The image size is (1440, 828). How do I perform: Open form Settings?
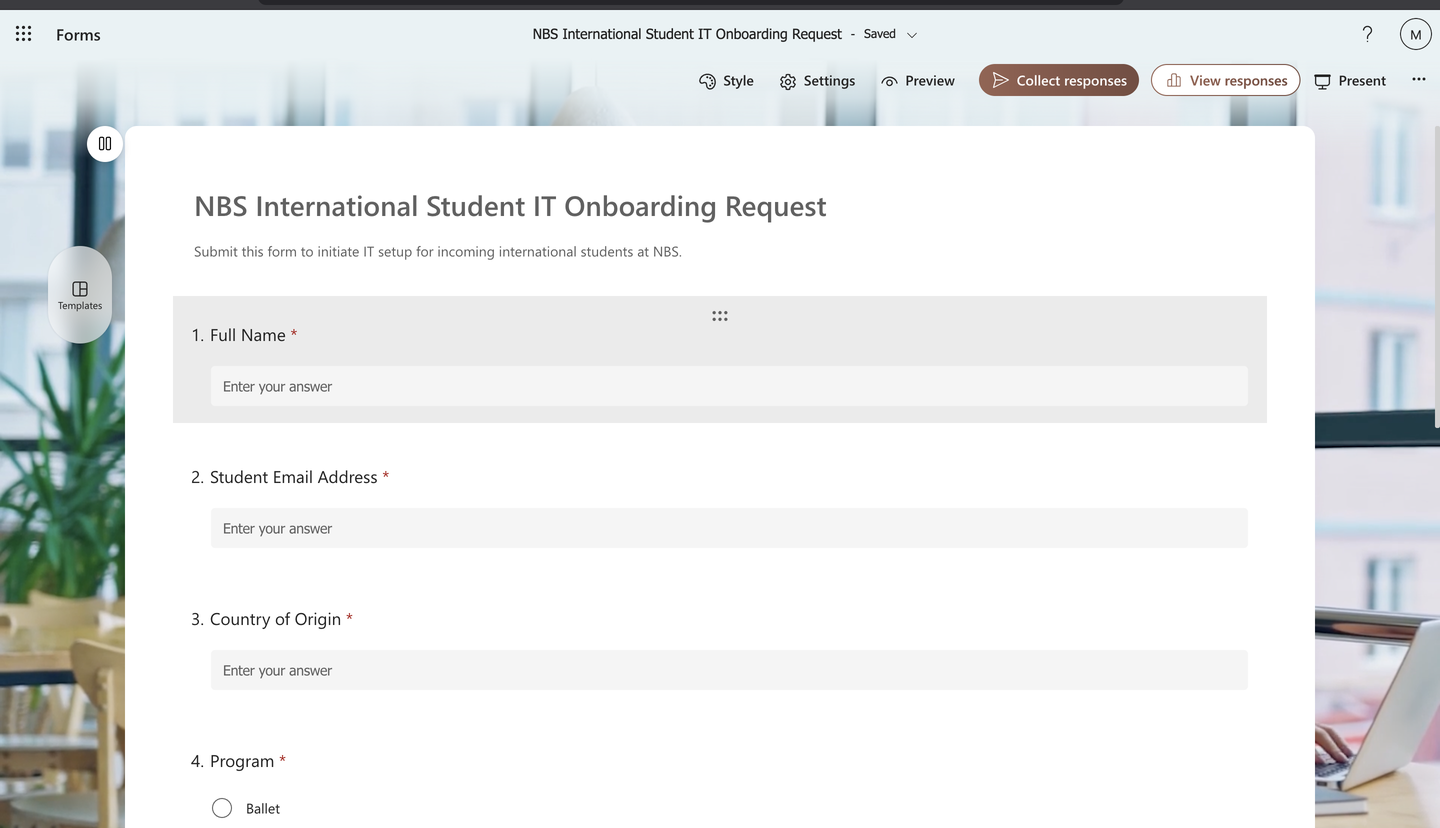click(x=818, y=81)
